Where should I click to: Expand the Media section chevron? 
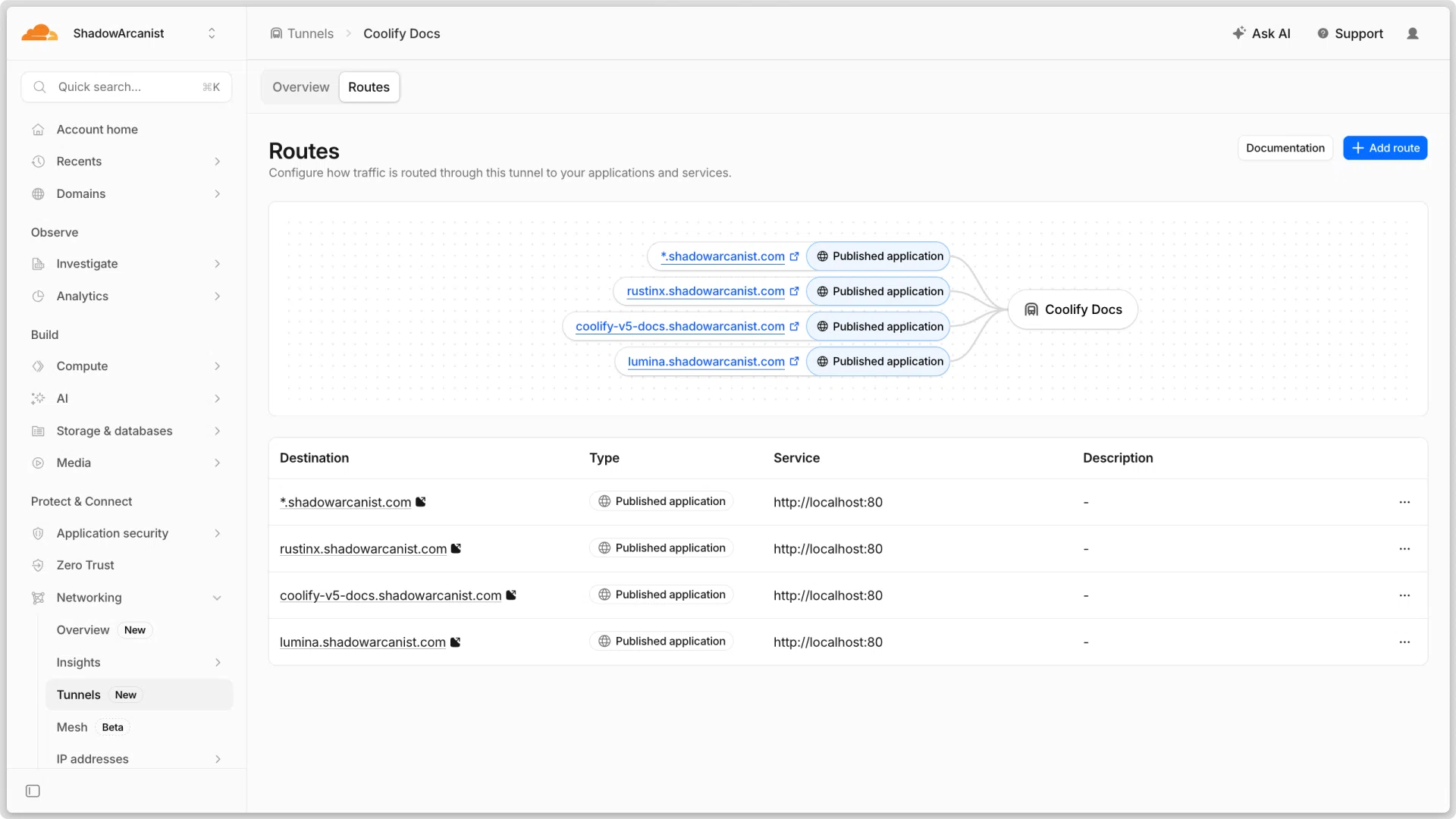pyautogui.click(x=218, y=463)
